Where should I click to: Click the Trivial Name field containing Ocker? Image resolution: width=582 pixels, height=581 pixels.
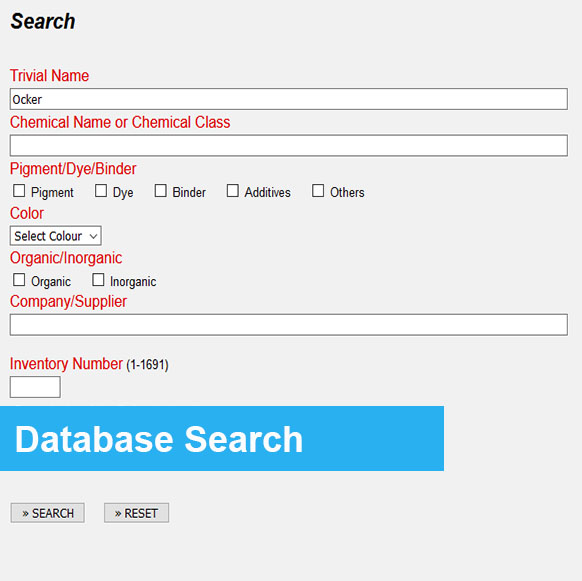288,99
